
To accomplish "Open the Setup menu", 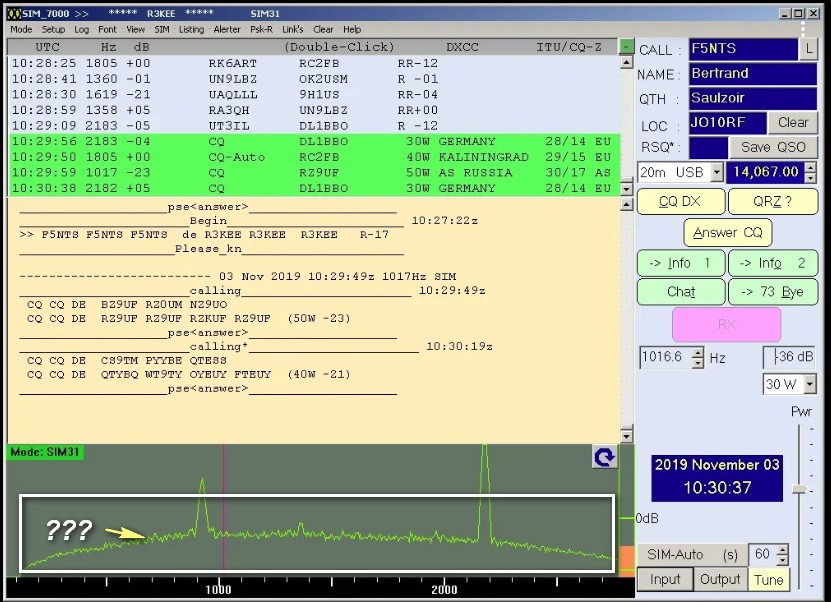I will (x=53, y=30).
